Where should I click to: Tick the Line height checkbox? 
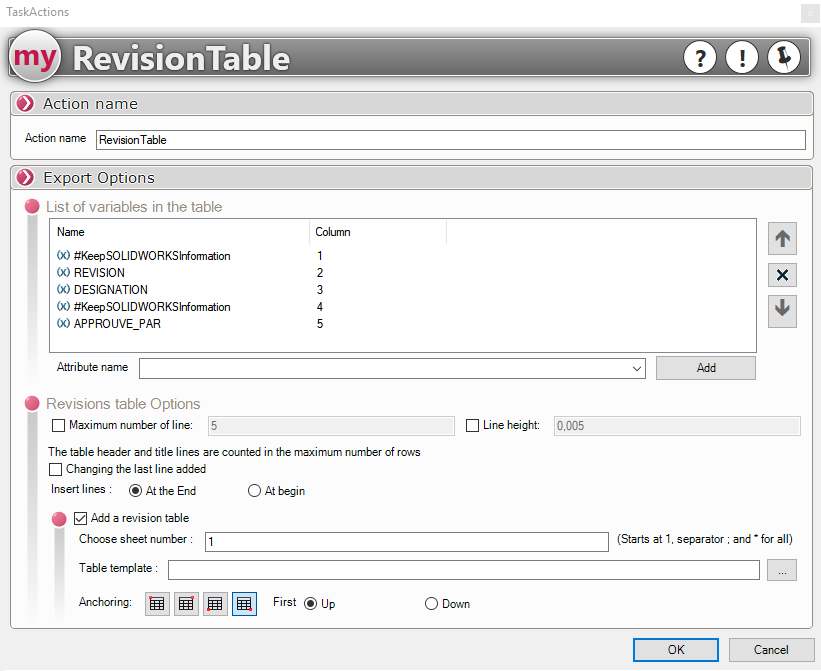coord(473,426)
